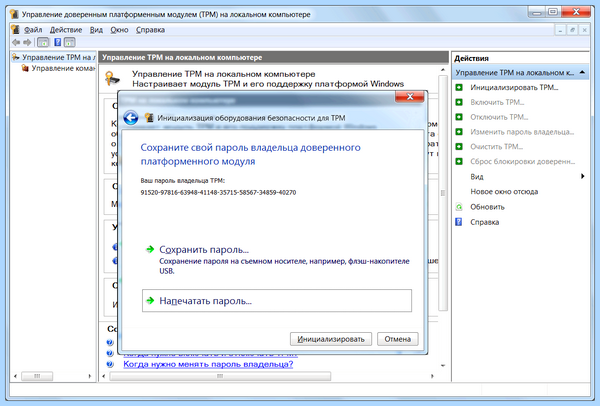Click the Отключить TPM green icon
The image size is (600, 406).
click(x=459, y=117)
